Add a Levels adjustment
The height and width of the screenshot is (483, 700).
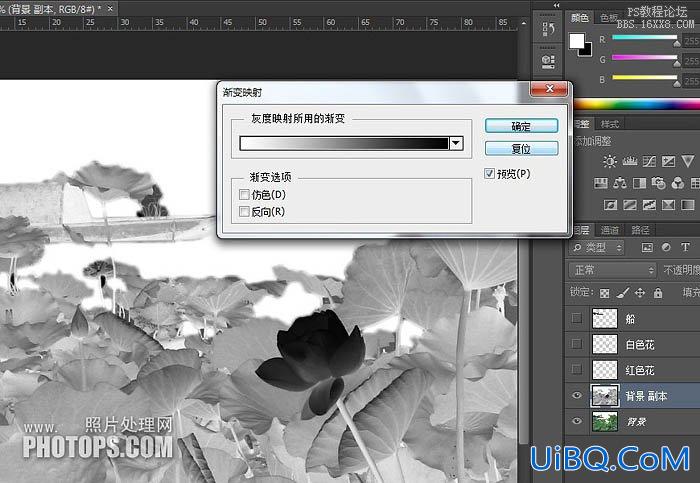tap(629, 161)
